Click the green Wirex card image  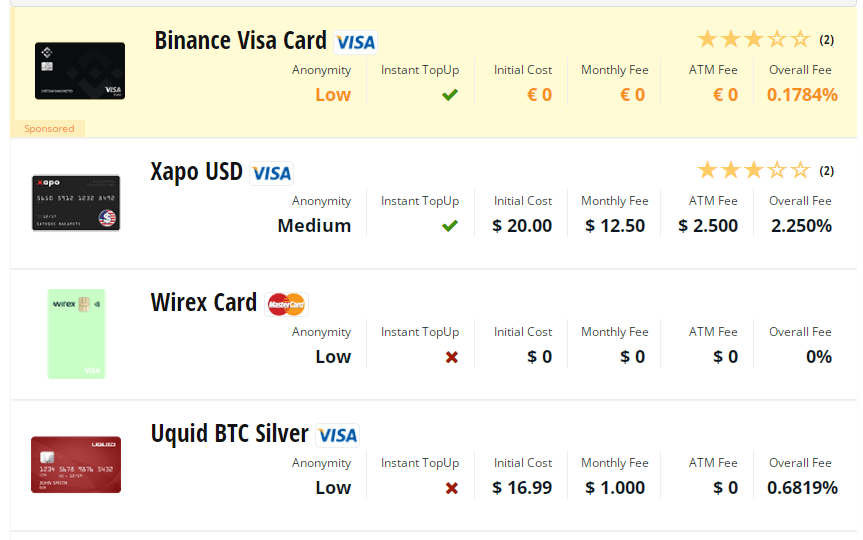(x=76, y=334)
